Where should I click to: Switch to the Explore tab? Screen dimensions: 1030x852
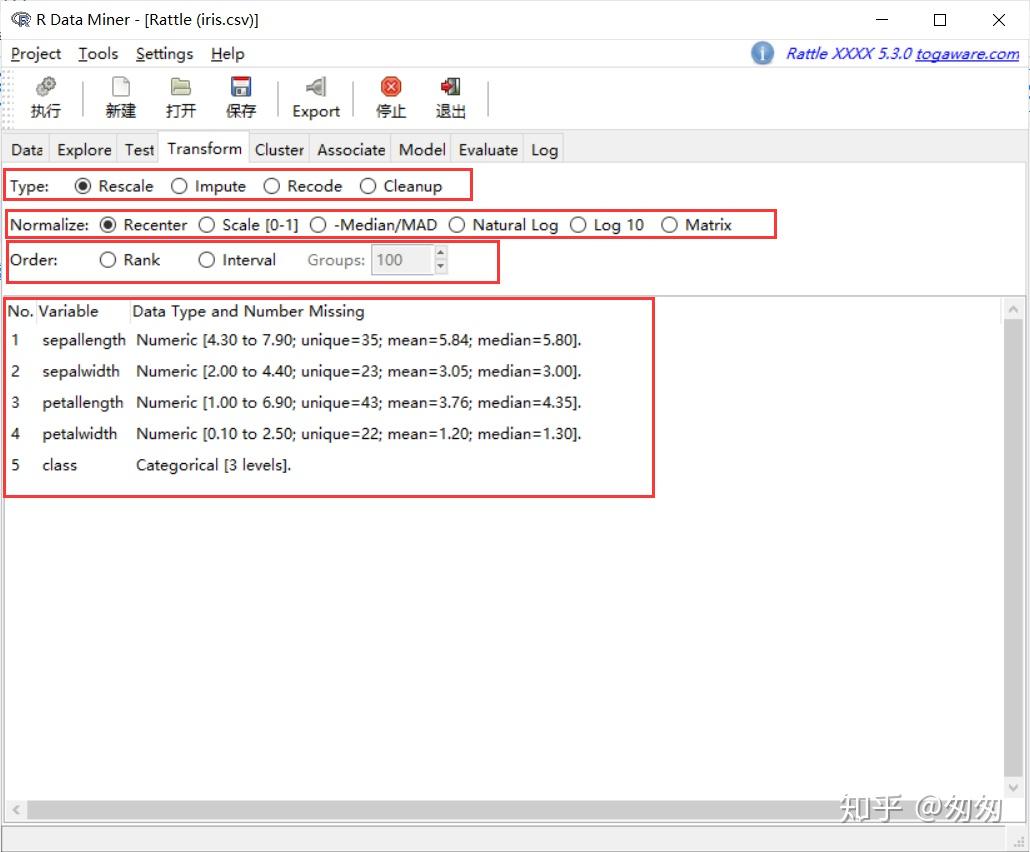(84, 150)
